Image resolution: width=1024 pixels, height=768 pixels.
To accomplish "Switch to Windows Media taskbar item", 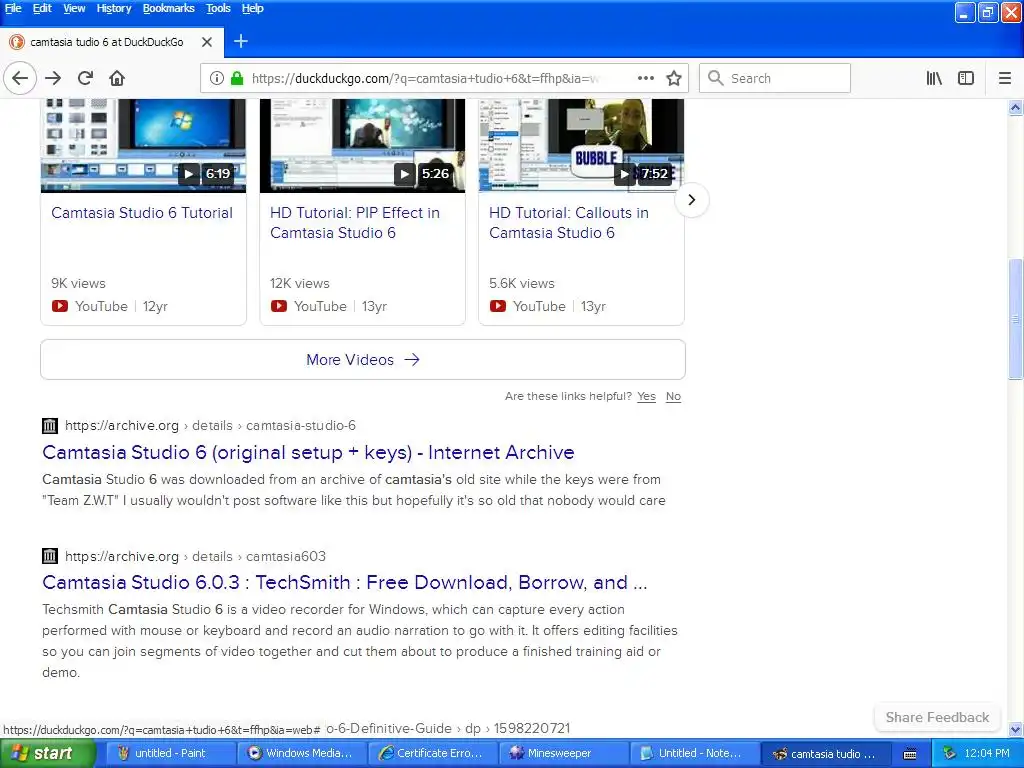I will [300, 754].
